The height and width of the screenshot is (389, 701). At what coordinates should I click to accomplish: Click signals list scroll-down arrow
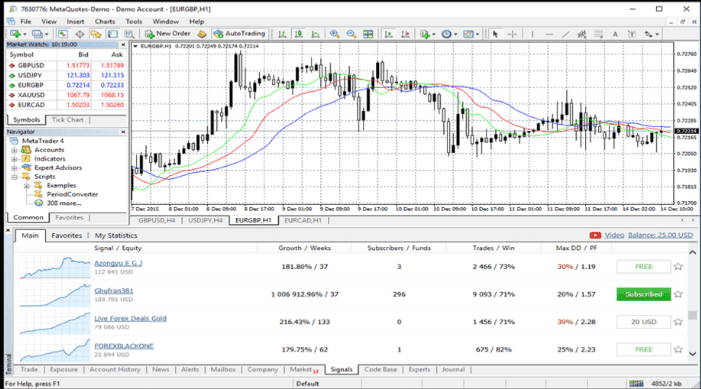pos(692,354)
